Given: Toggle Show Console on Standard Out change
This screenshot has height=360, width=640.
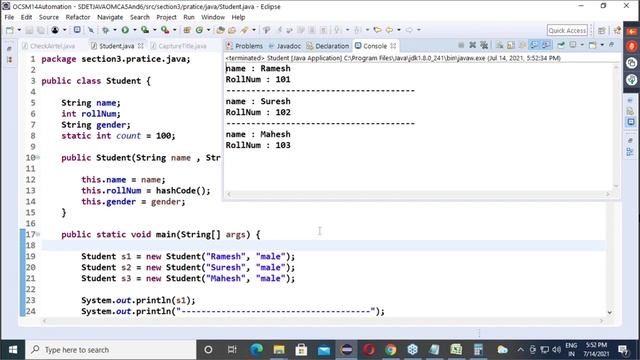Looking at the screenshot, I should pyautogui.click(x=534, y=45).
